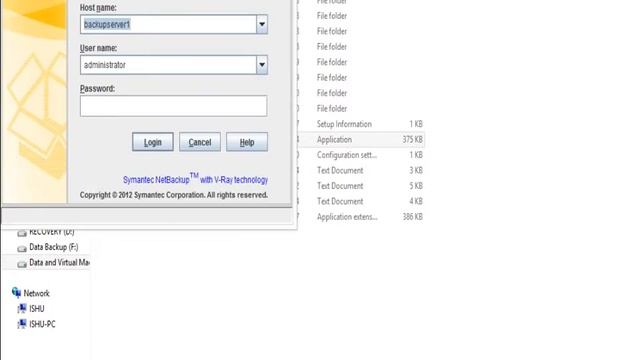Screen dimensions: 640x360
Task: Click the Cancel button
Action: click(x=200, y=142)
